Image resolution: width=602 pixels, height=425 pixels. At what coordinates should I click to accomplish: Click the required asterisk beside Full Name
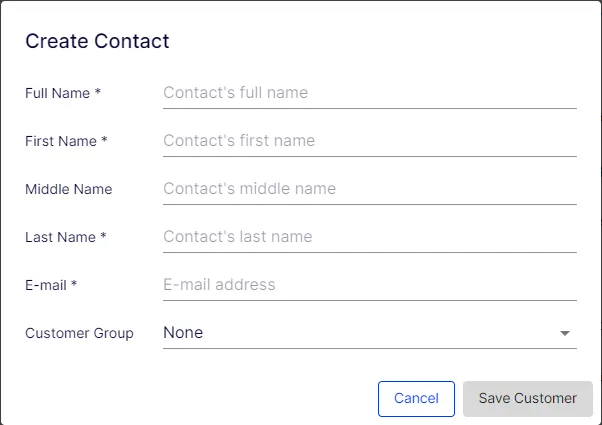point(98,92)
